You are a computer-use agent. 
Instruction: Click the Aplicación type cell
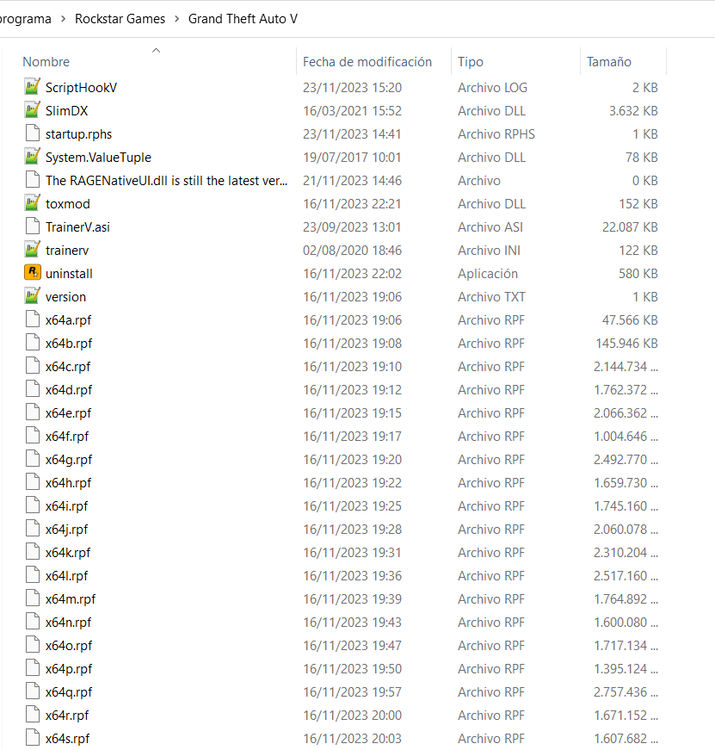coord(487,274)
